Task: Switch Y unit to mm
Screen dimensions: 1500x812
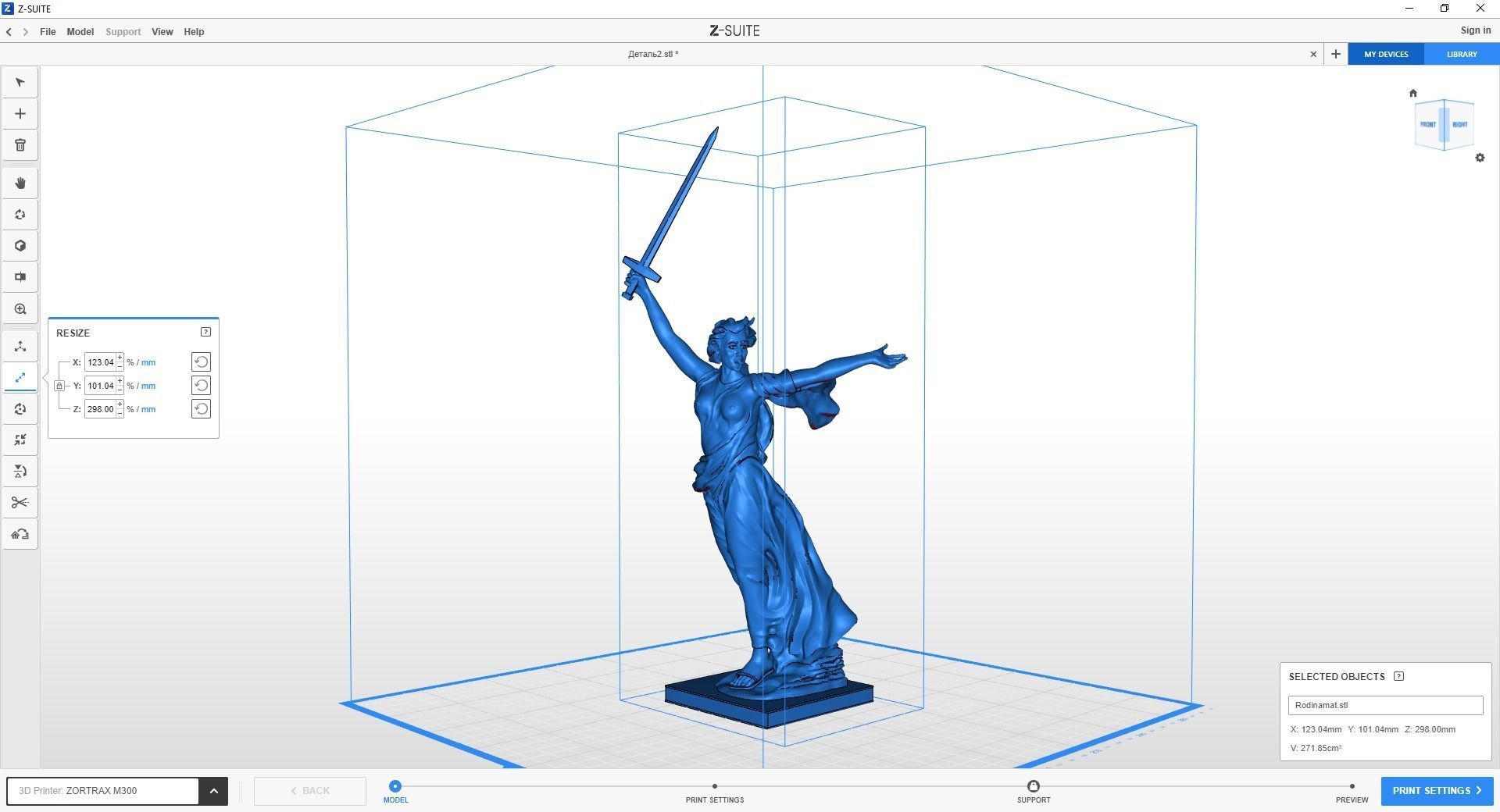Action: [148, 386]
